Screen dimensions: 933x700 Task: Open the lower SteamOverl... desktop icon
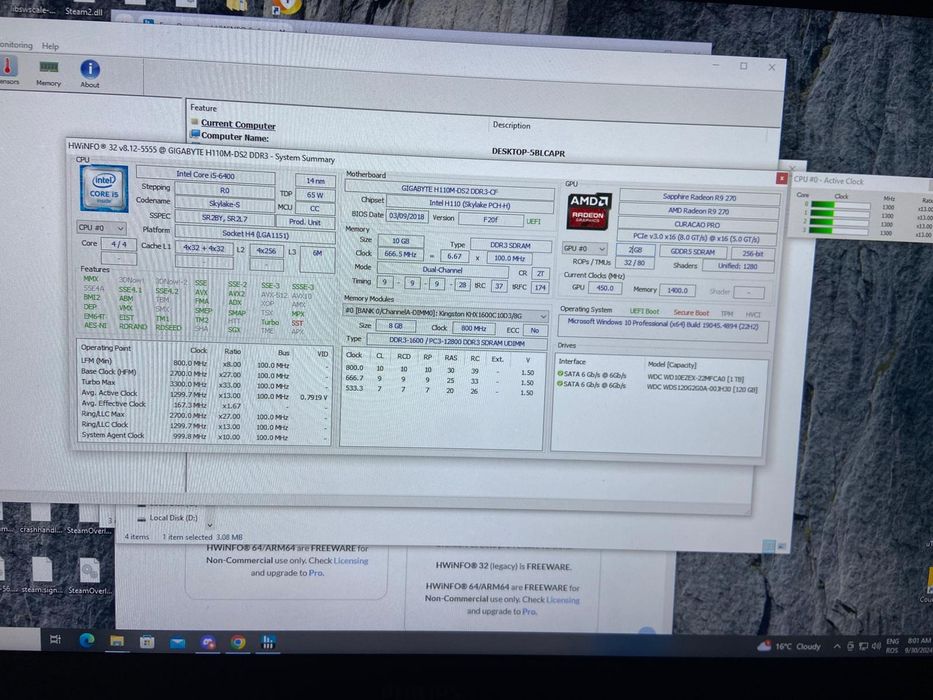click(x=89, y=576)
